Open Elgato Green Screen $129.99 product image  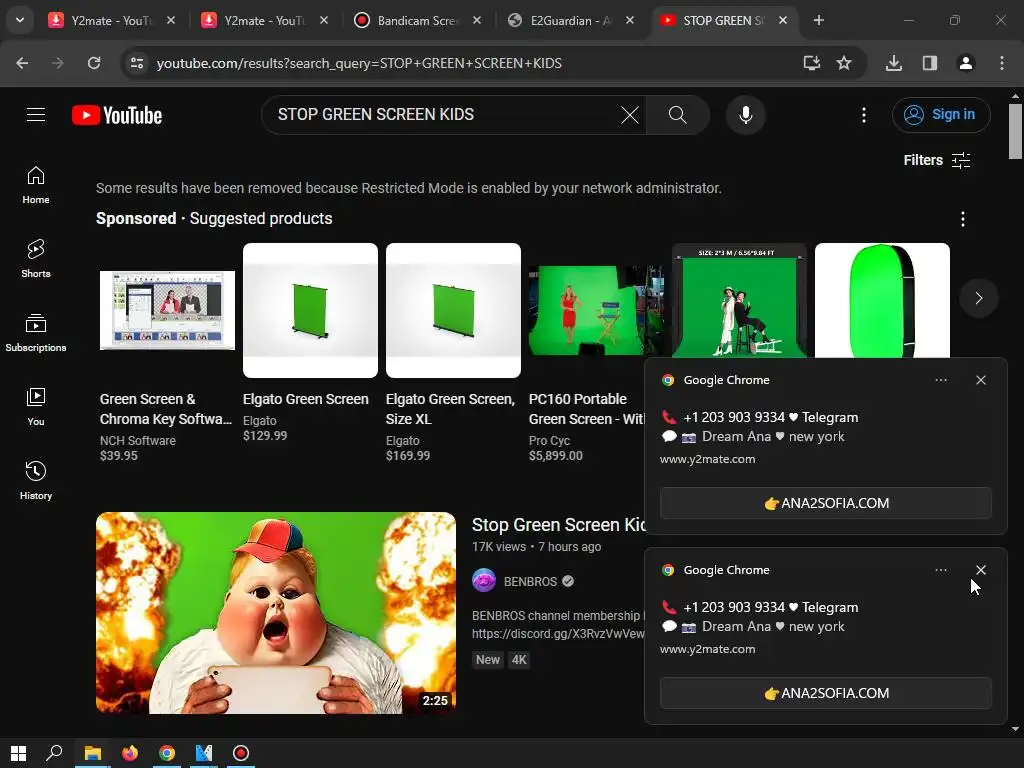pos(310,310)
